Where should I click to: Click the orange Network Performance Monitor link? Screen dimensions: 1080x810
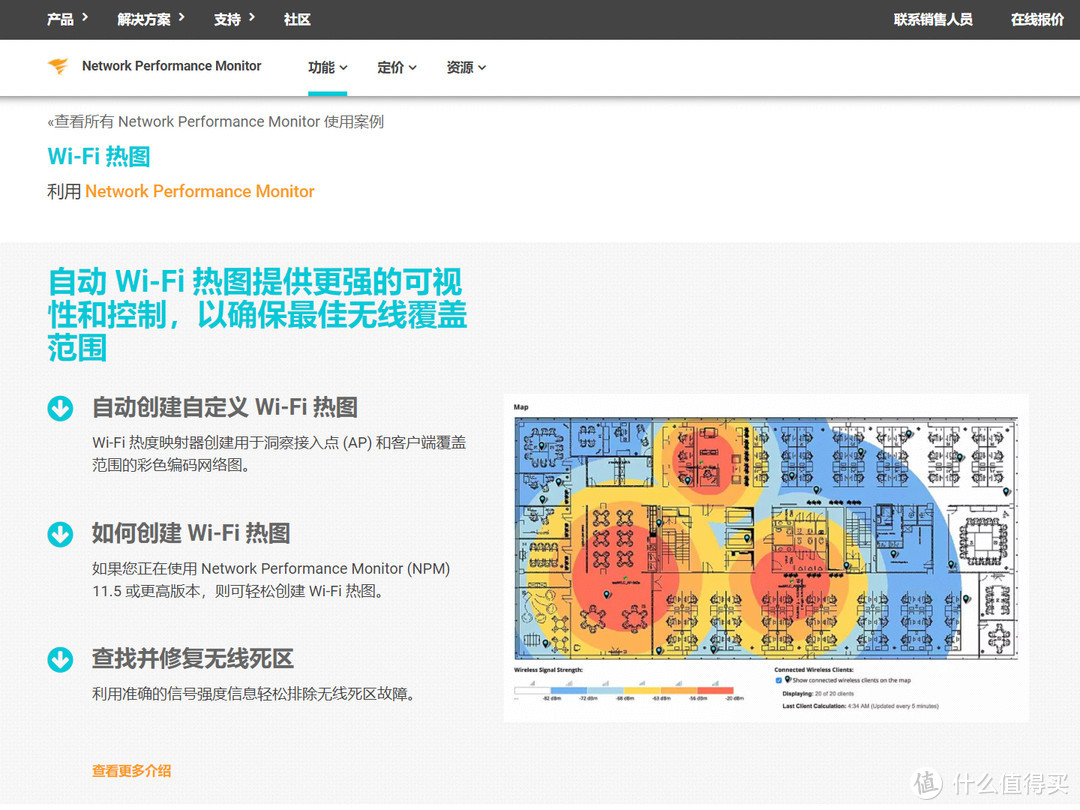(199, 191)
